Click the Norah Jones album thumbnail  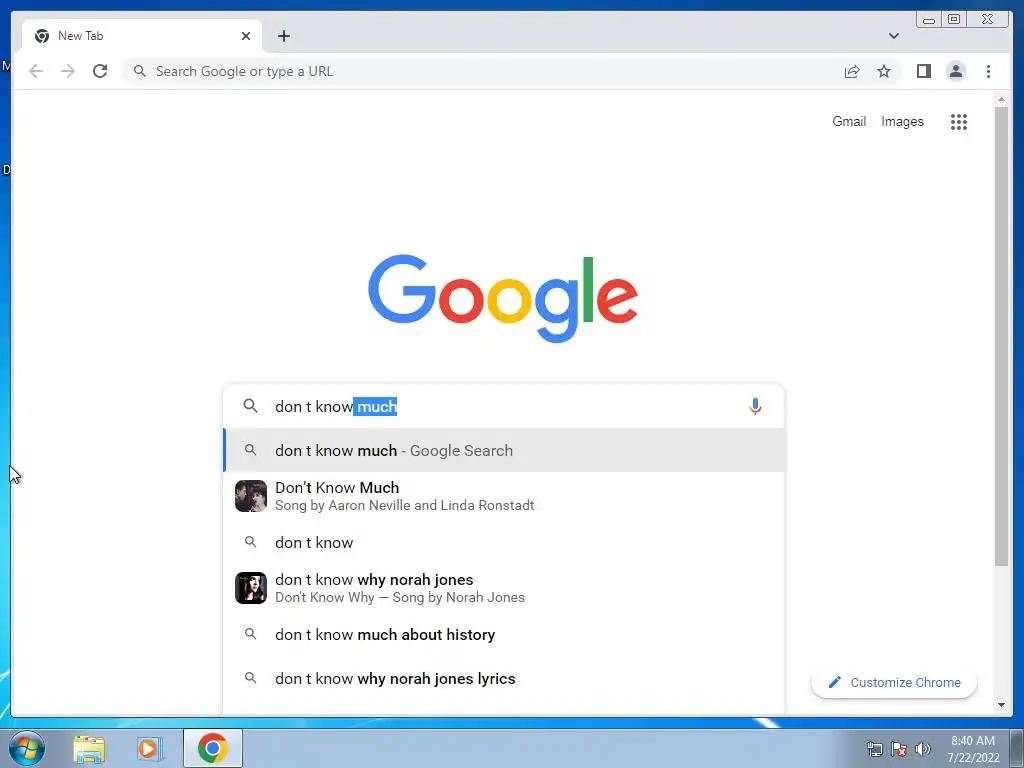251,588
